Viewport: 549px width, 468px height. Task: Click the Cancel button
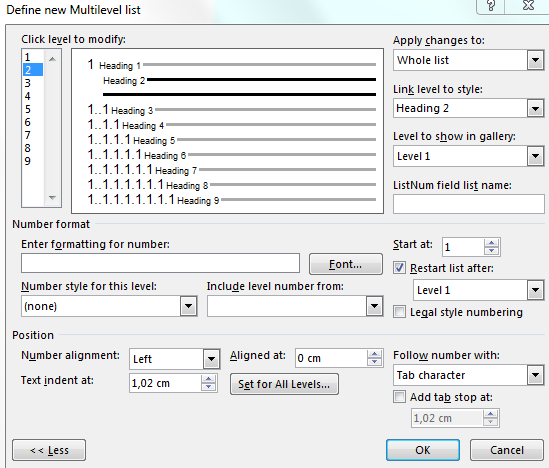coord(507,450)
